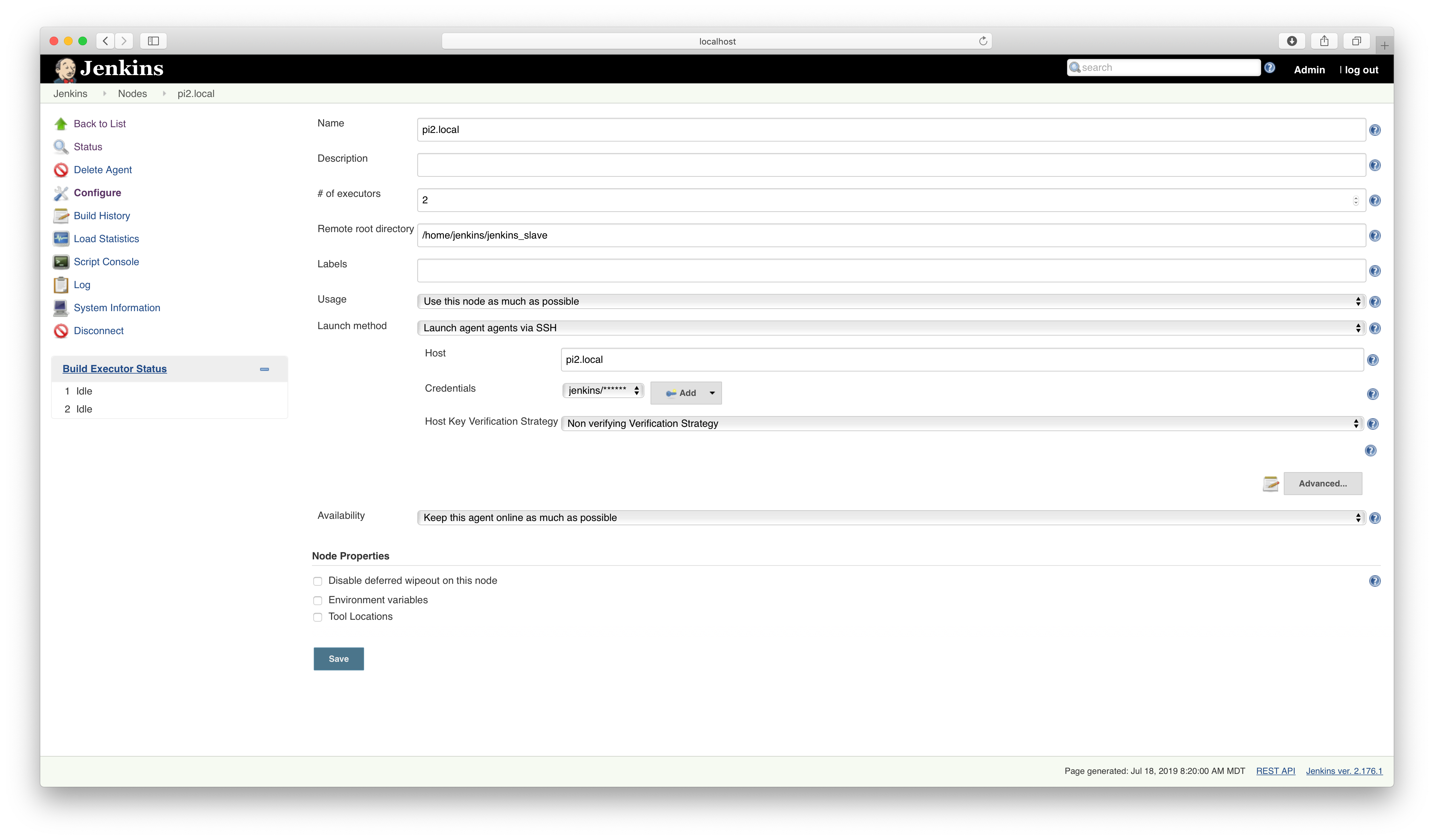1434x840 pixels.
Task: Open help icon for Remote root directory
Action: (1375, 236)
